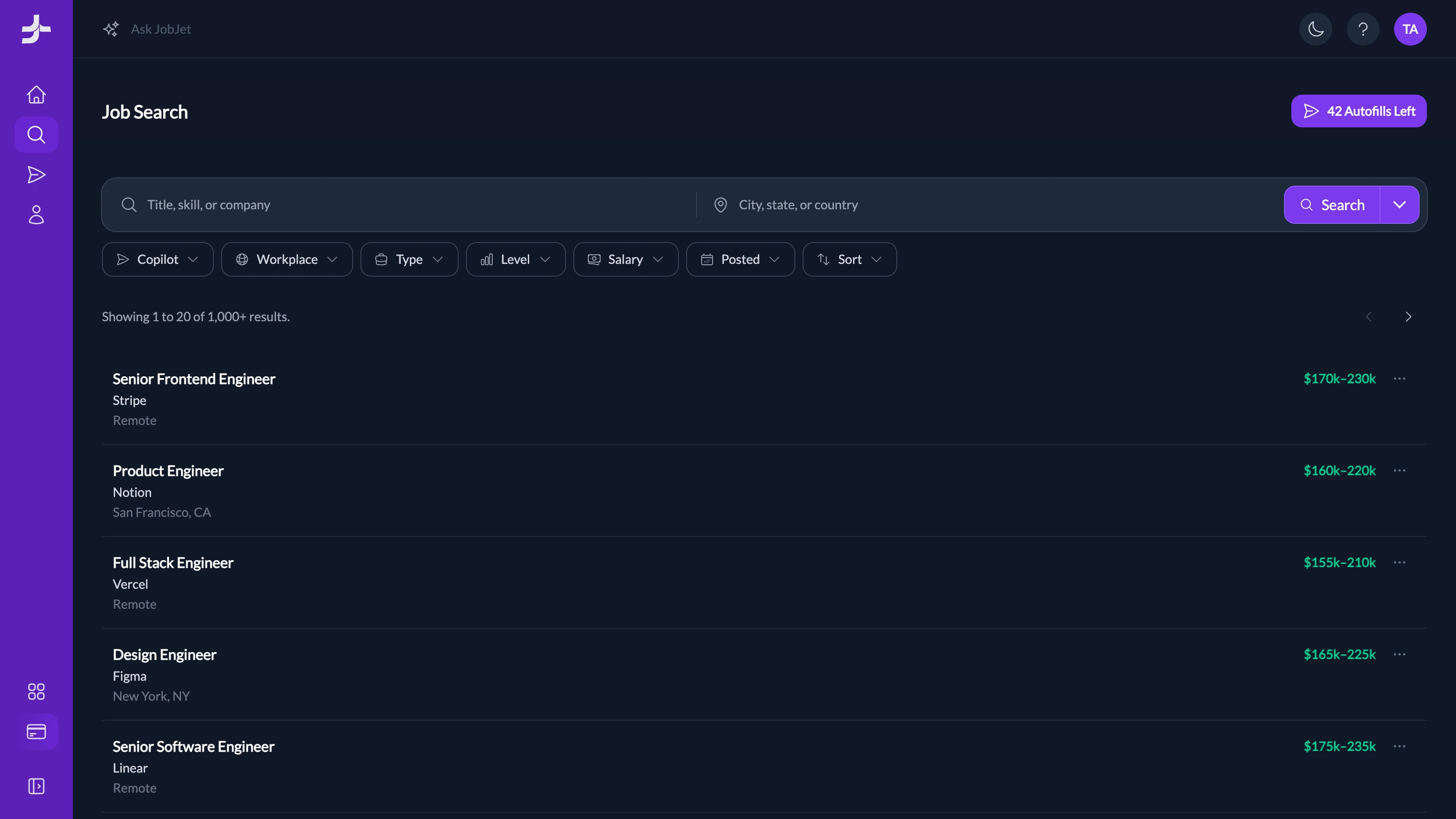1456x819 pixels.
Task: Open the Salary filter dropdown
Action: coord(626,259)
